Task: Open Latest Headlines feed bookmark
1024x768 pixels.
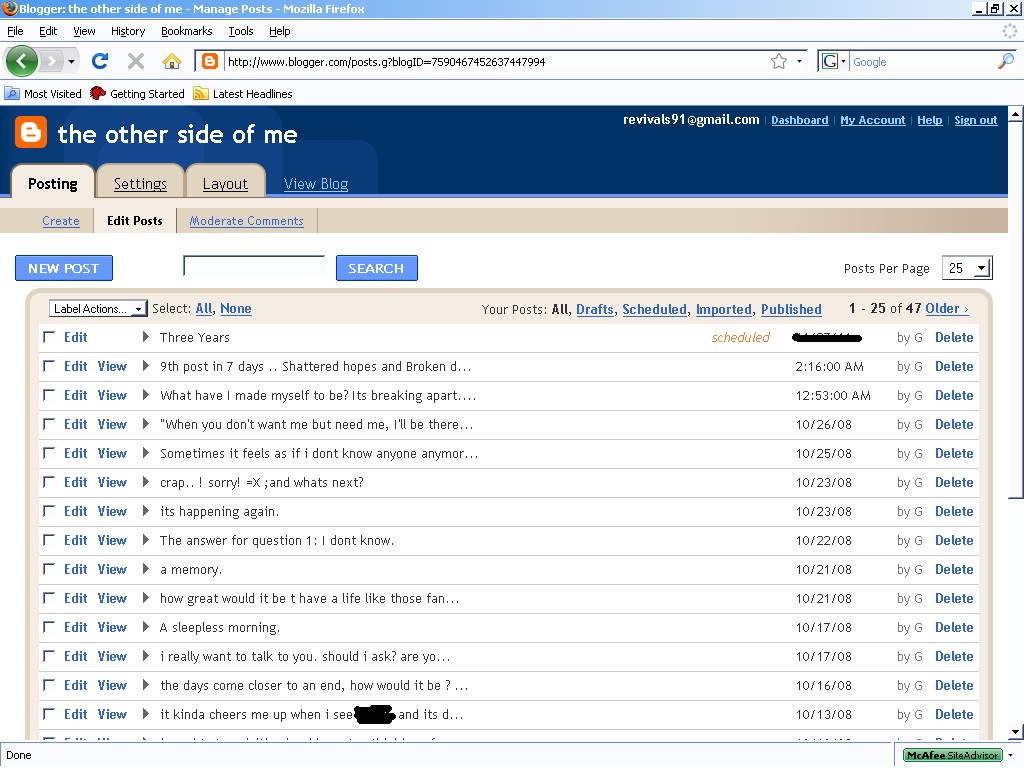Action: (243, 93)
